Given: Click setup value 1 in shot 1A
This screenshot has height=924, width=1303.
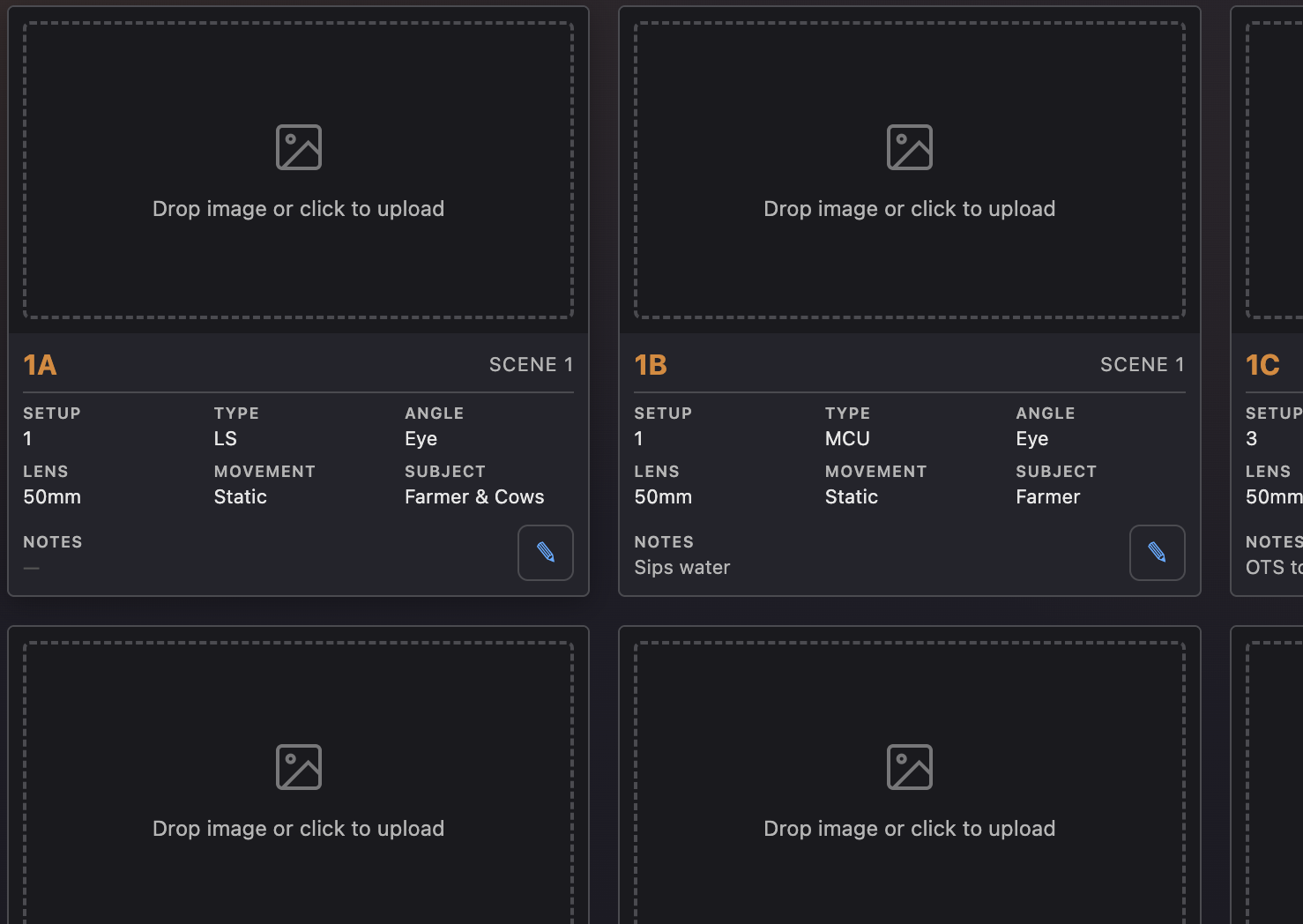Looking at the screenshot, I should coord(27,438).
